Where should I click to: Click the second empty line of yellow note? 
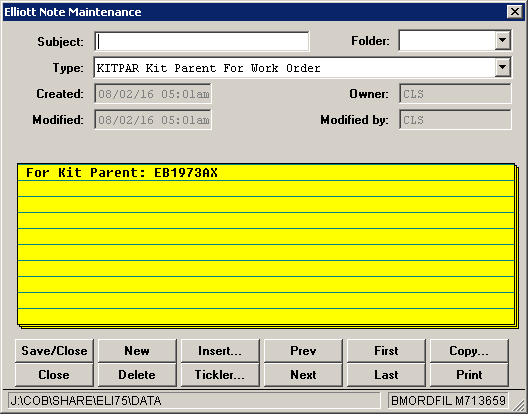(266, 204)
